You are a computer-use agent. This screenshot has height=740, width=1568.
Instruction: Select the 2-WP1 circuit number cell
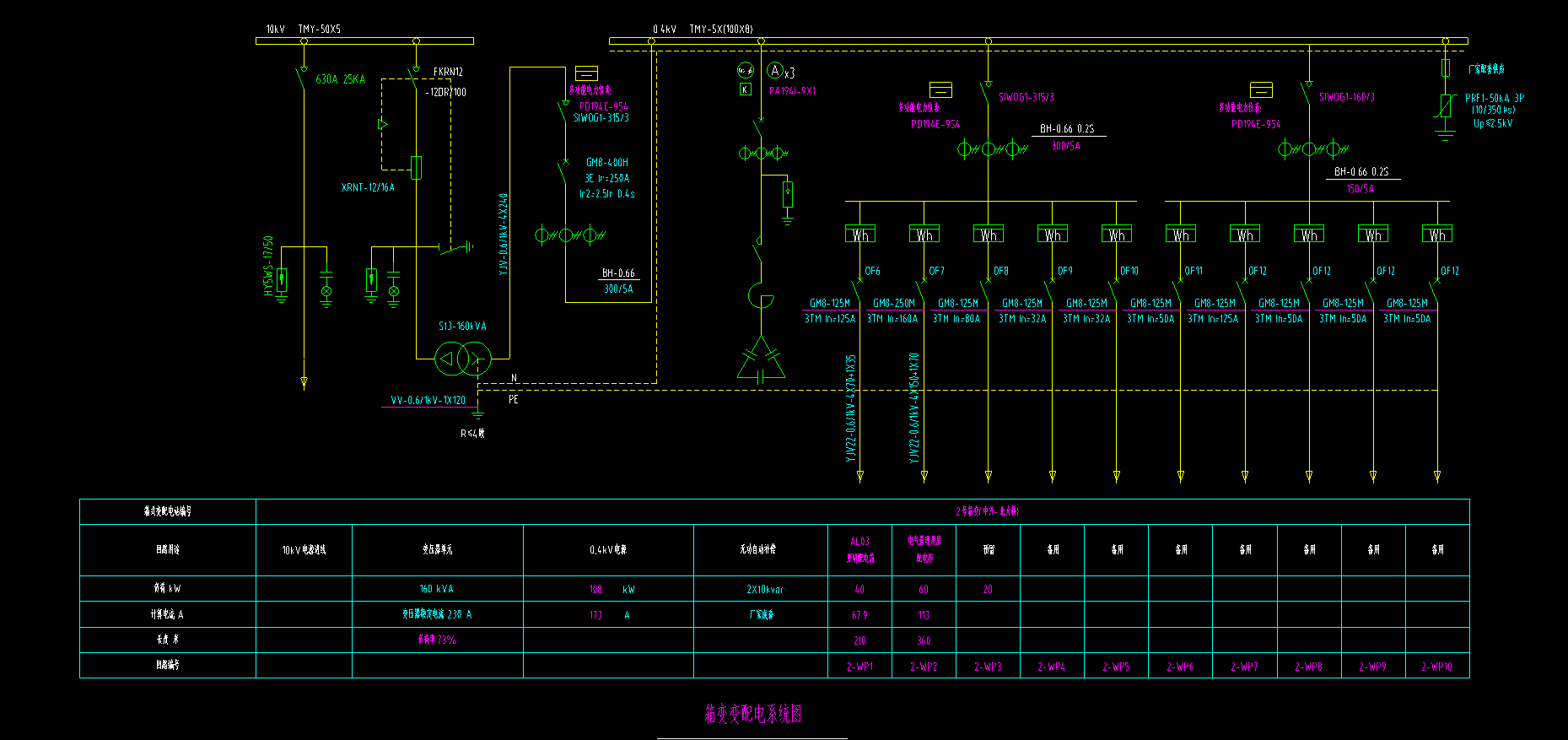[859, 667]
